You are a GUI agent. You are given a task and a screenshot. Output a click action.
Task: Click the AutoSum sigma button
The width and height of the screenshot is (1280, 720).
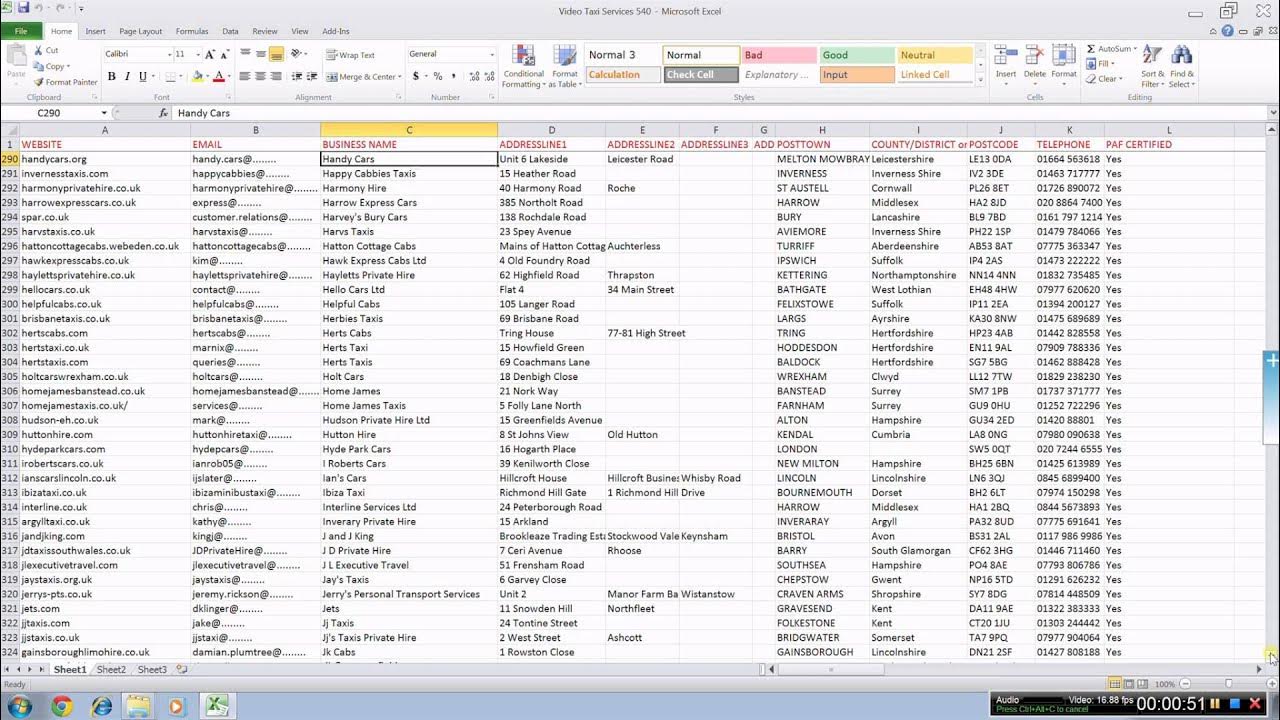pos(1091,49)
